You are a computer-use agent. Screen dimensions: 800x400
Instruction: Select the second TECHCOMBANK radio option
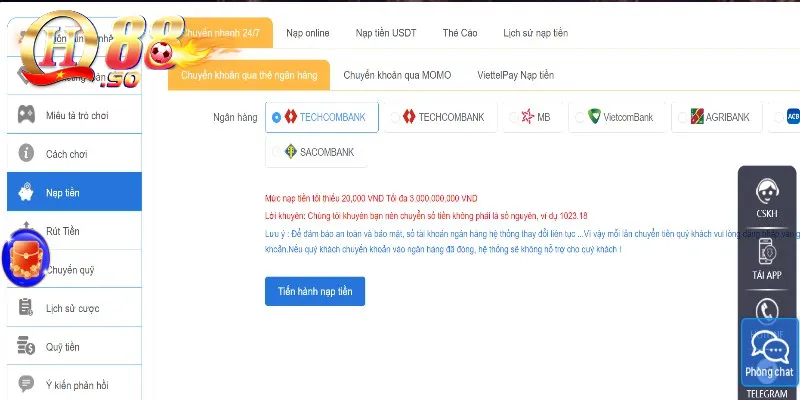pyautogui.click(x=395, y=117)
